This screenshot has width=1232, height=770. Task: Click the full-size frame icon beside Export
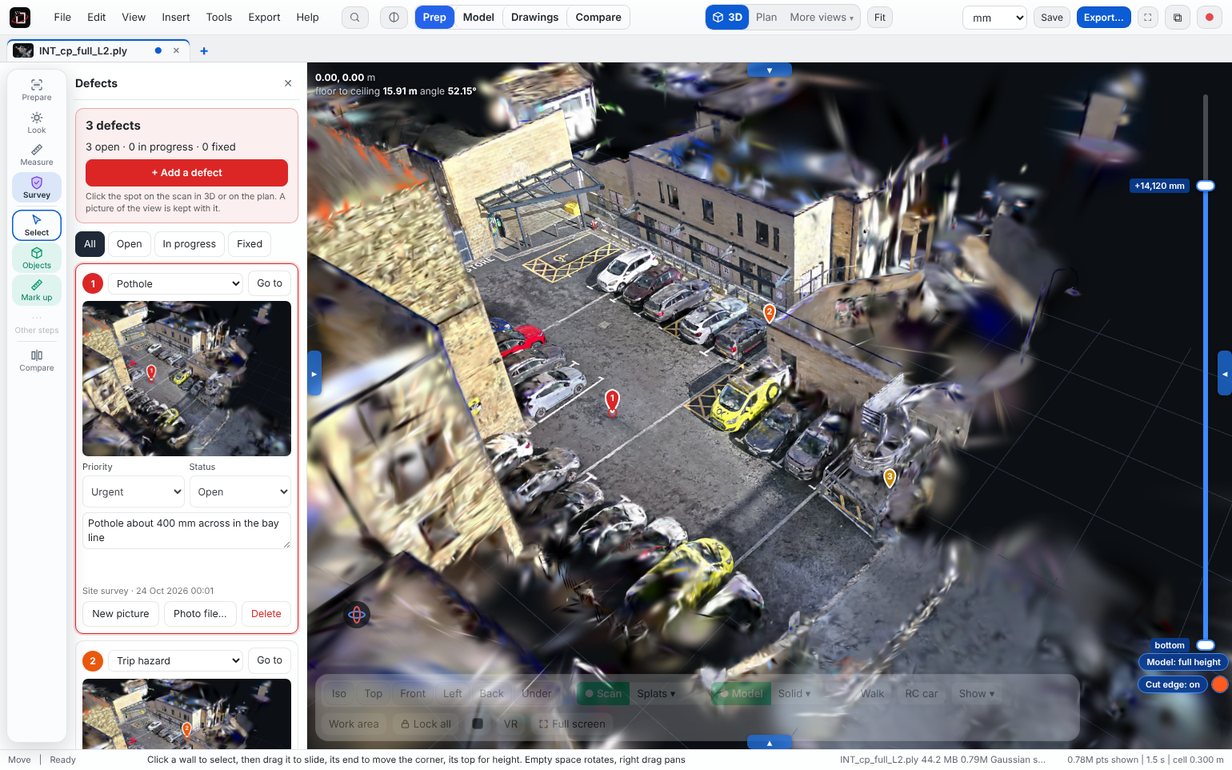tap(1147, 17)
